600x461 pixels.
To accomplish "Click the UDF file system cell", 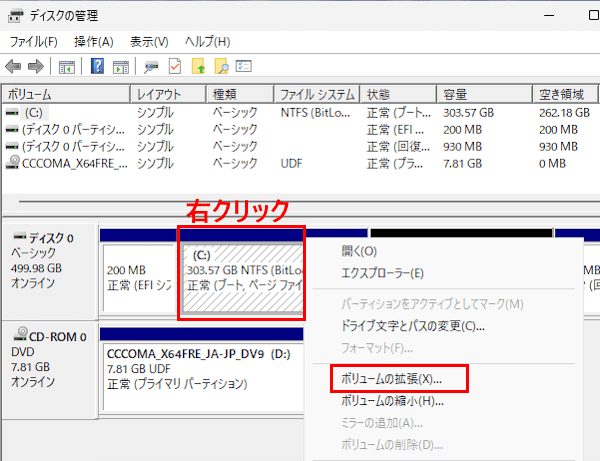I will pyautogui.click(x=291, y=163).
